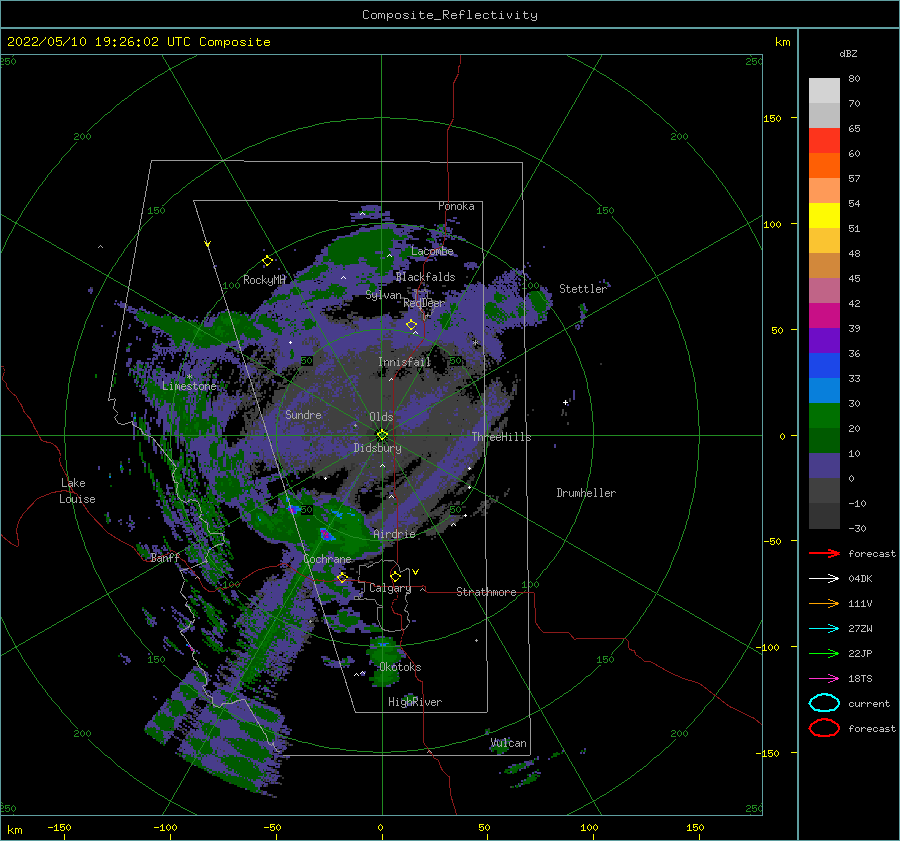The height and width of the screenshot is (841, 900).
Task: Click the Calgary city label
Action: click(390, 588)
